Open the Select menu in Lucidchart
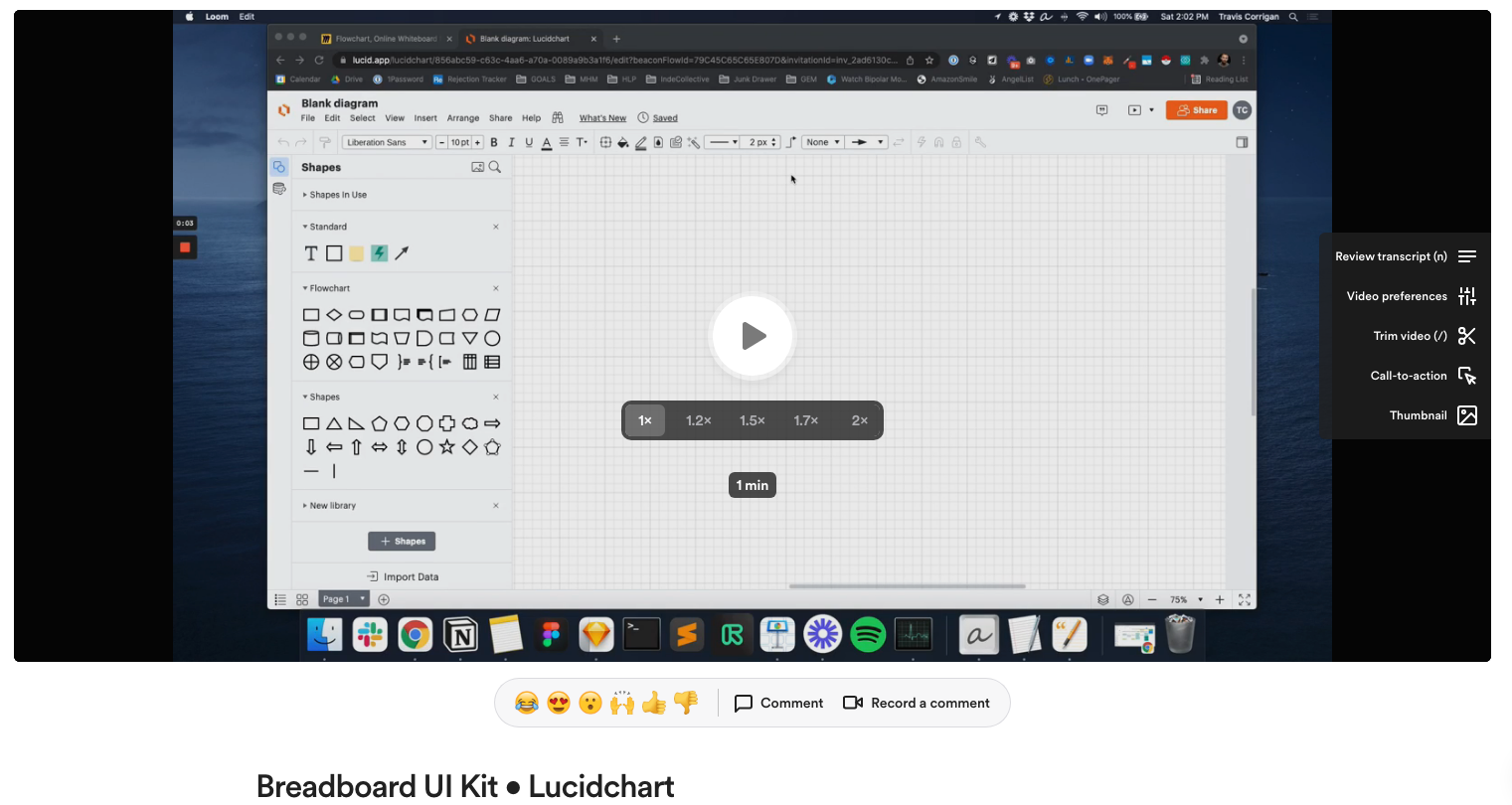Viewport: 1512px width, 805px height. (363, 118)
